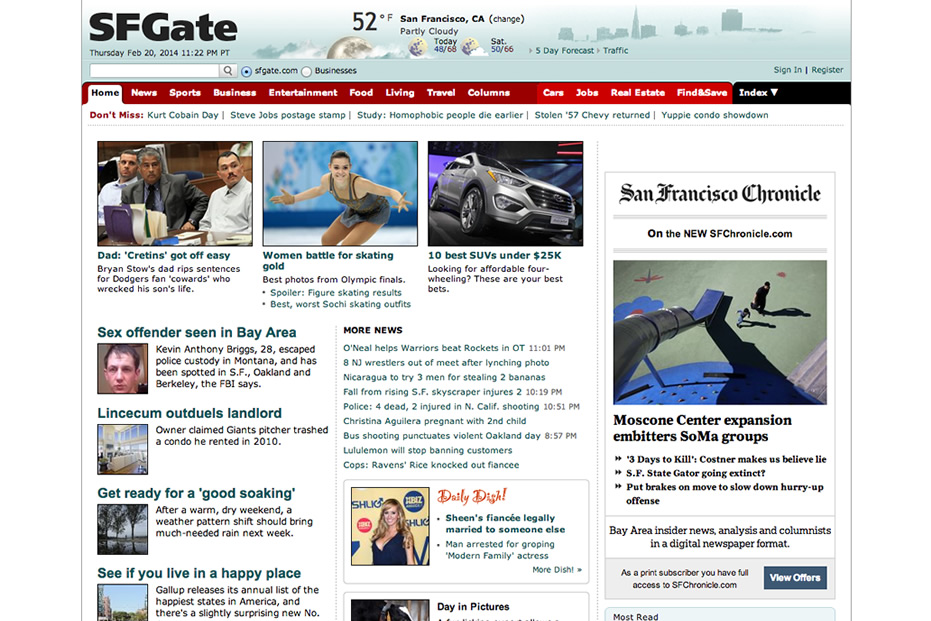
Task: Open Cops: Ravens' Rice knocked out fiancee
Action: pyautogui.click(x=431, y=465)
